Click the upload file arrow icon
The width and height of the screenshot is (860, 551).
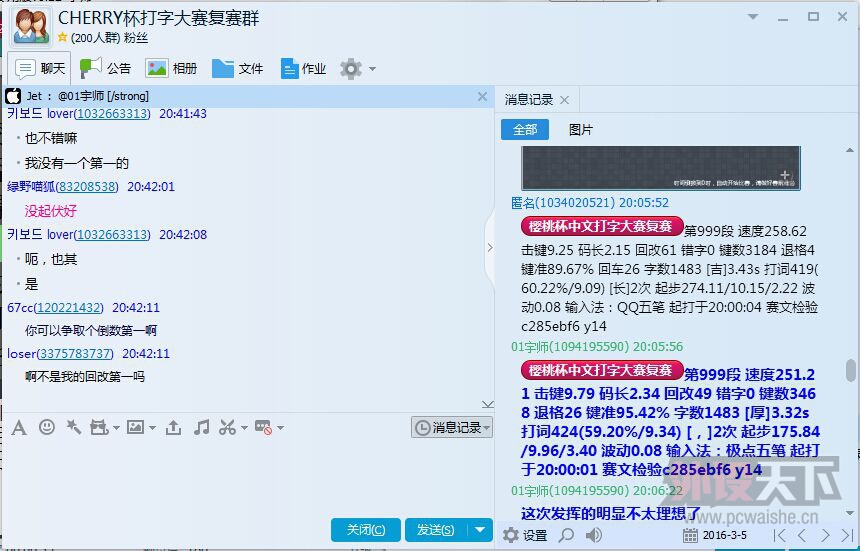[x=173, y=428]
